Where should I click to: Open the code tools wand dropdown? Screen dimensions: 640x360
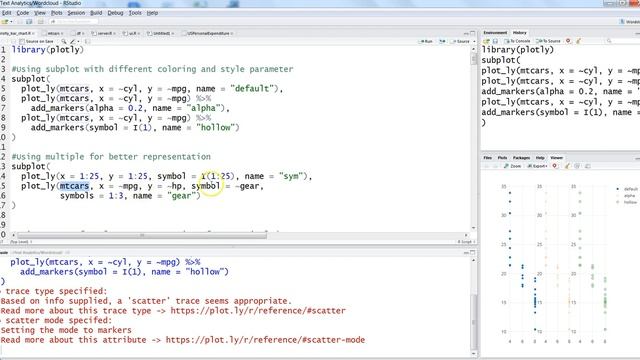75,41
